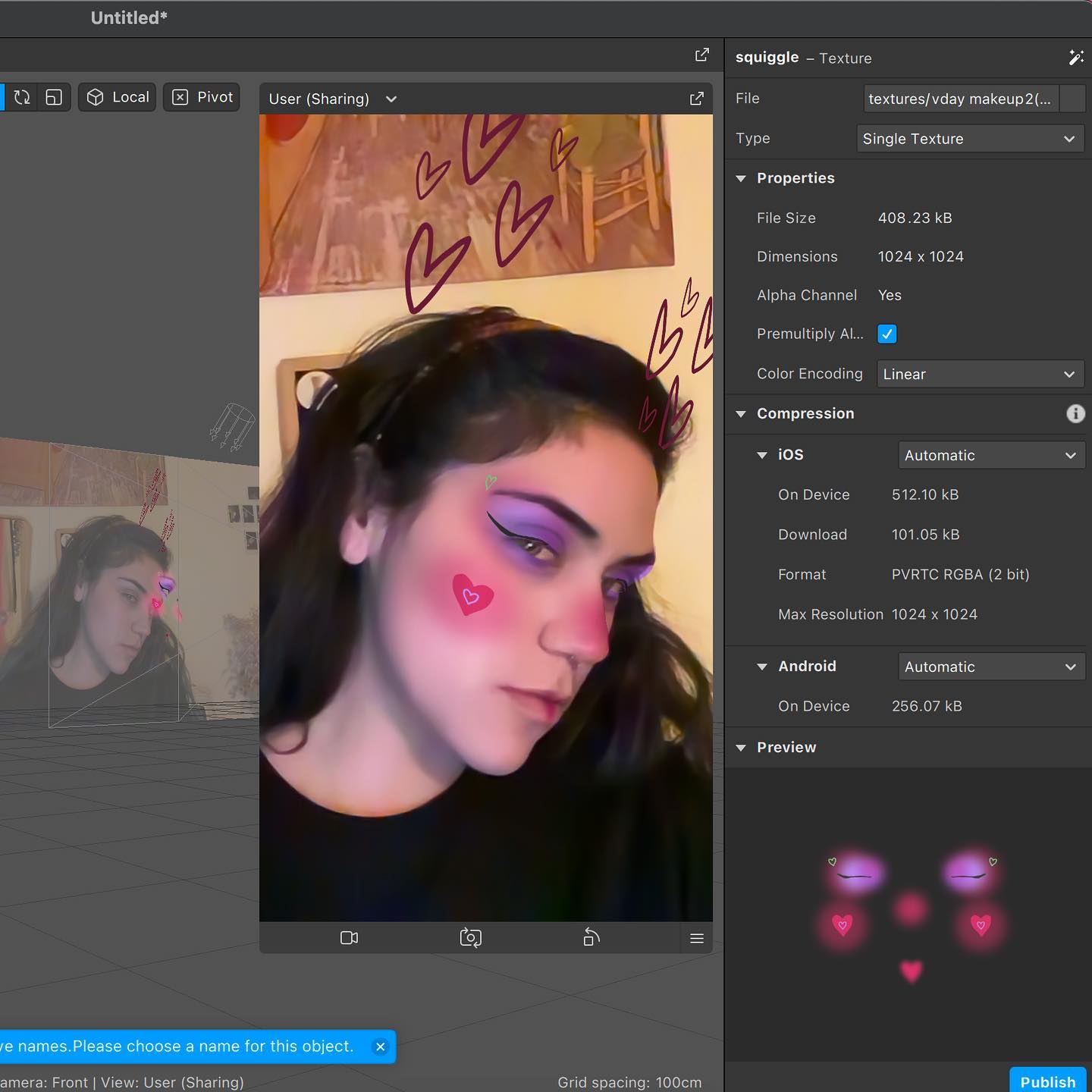Click the iOS Download value 101.05 kB
This screenshot has width=1092, height=1092.
pos(925,535)
